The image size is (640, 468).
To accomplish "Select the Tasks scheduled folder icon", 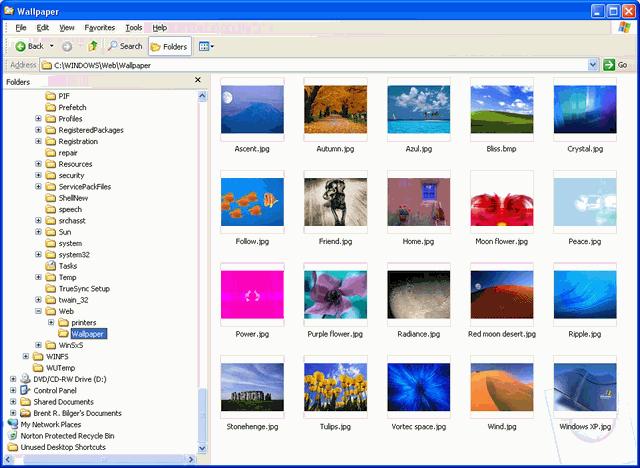I will click(x=51, y=266).
